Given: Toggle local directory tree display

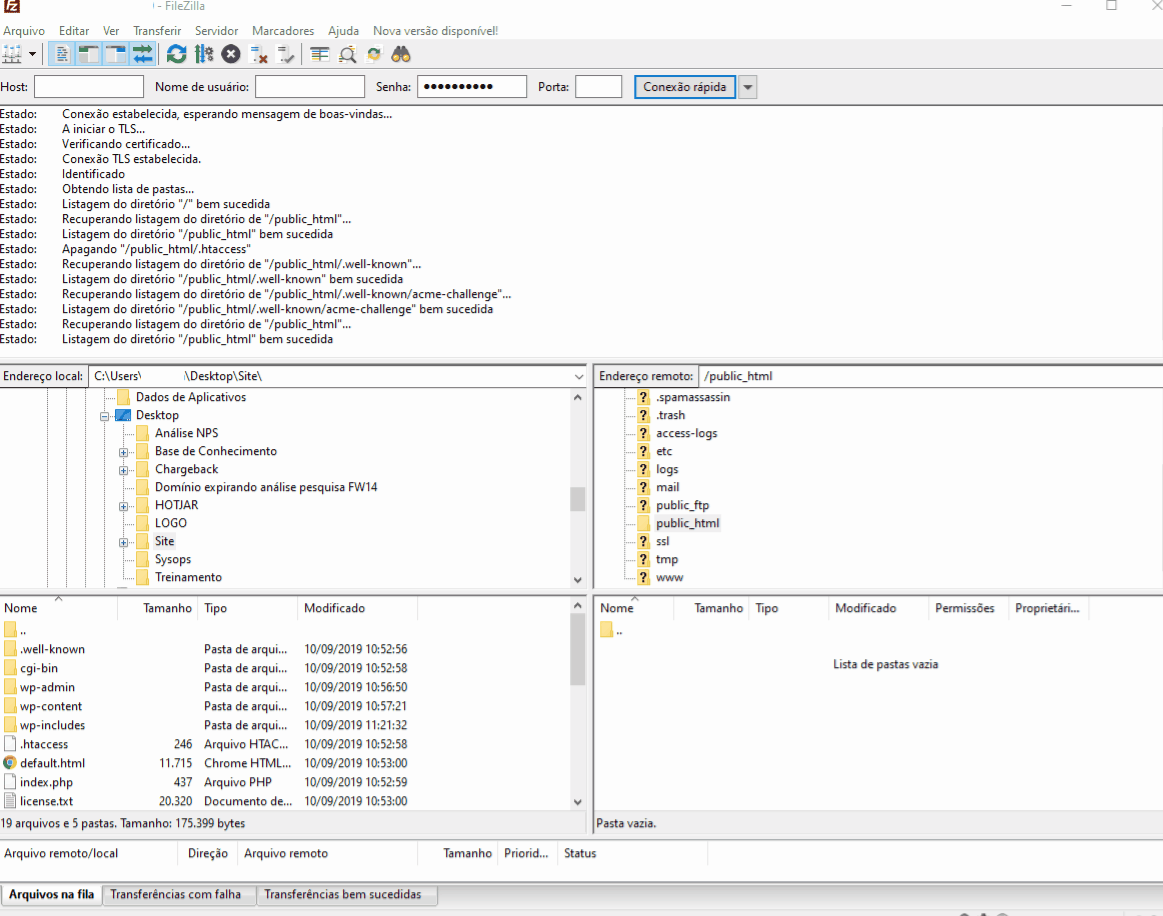Looking at the screenshot, I should click(x=89, y=54).
